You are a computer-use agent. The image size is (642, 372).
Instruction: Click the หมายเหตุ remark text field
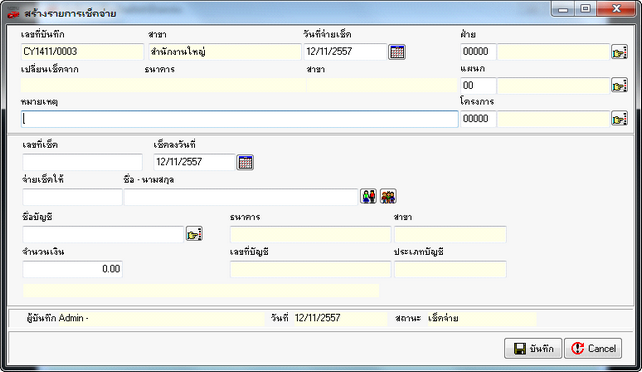coord(240,119)
